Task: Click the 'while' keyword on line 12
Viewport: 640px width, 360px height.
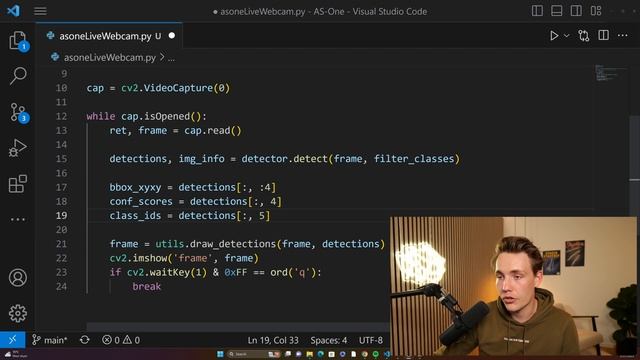Action: [x=100, y=116]
